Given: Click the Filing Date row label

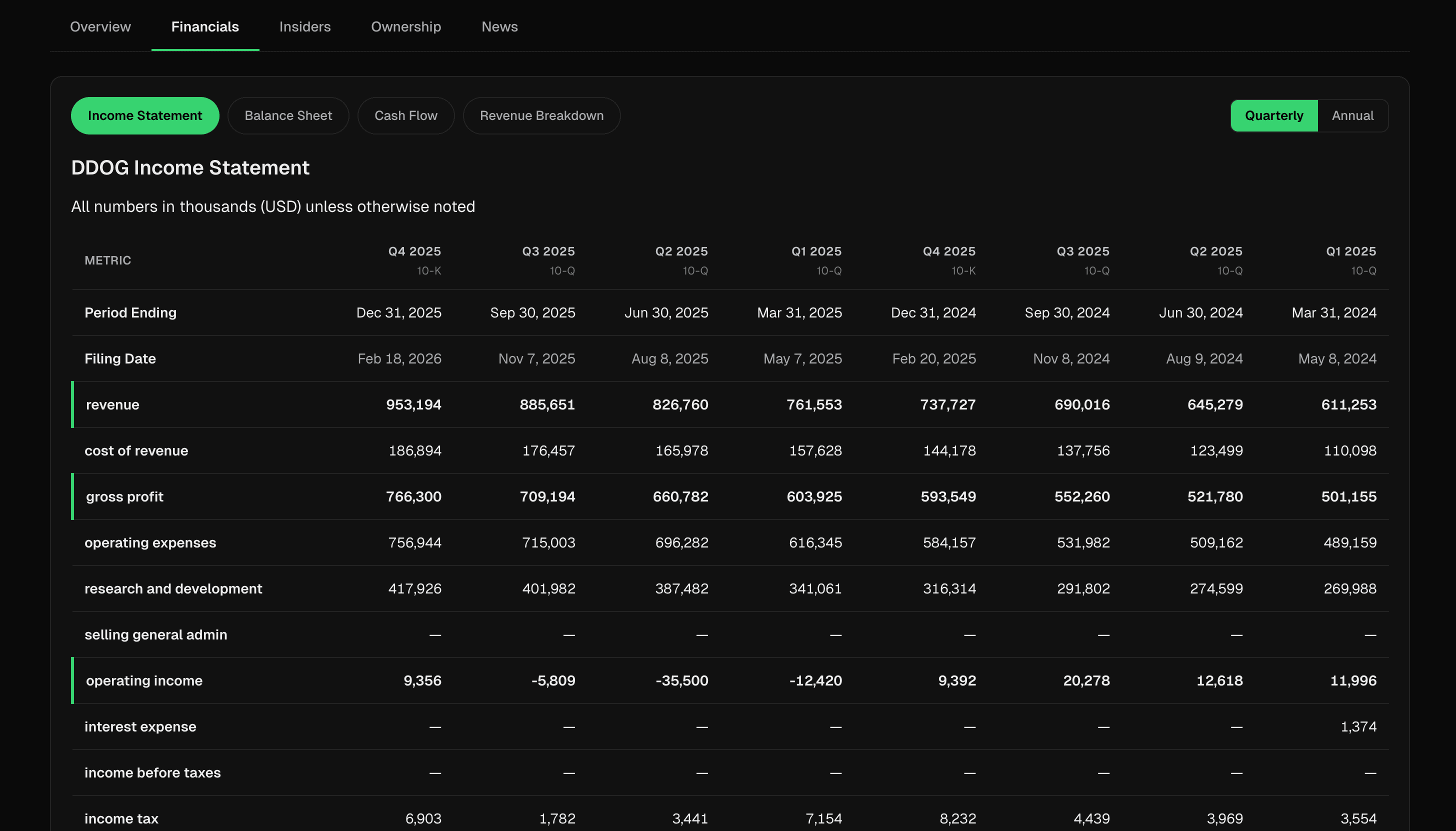Looking at the screenshot, I should (x=120, y=358).
